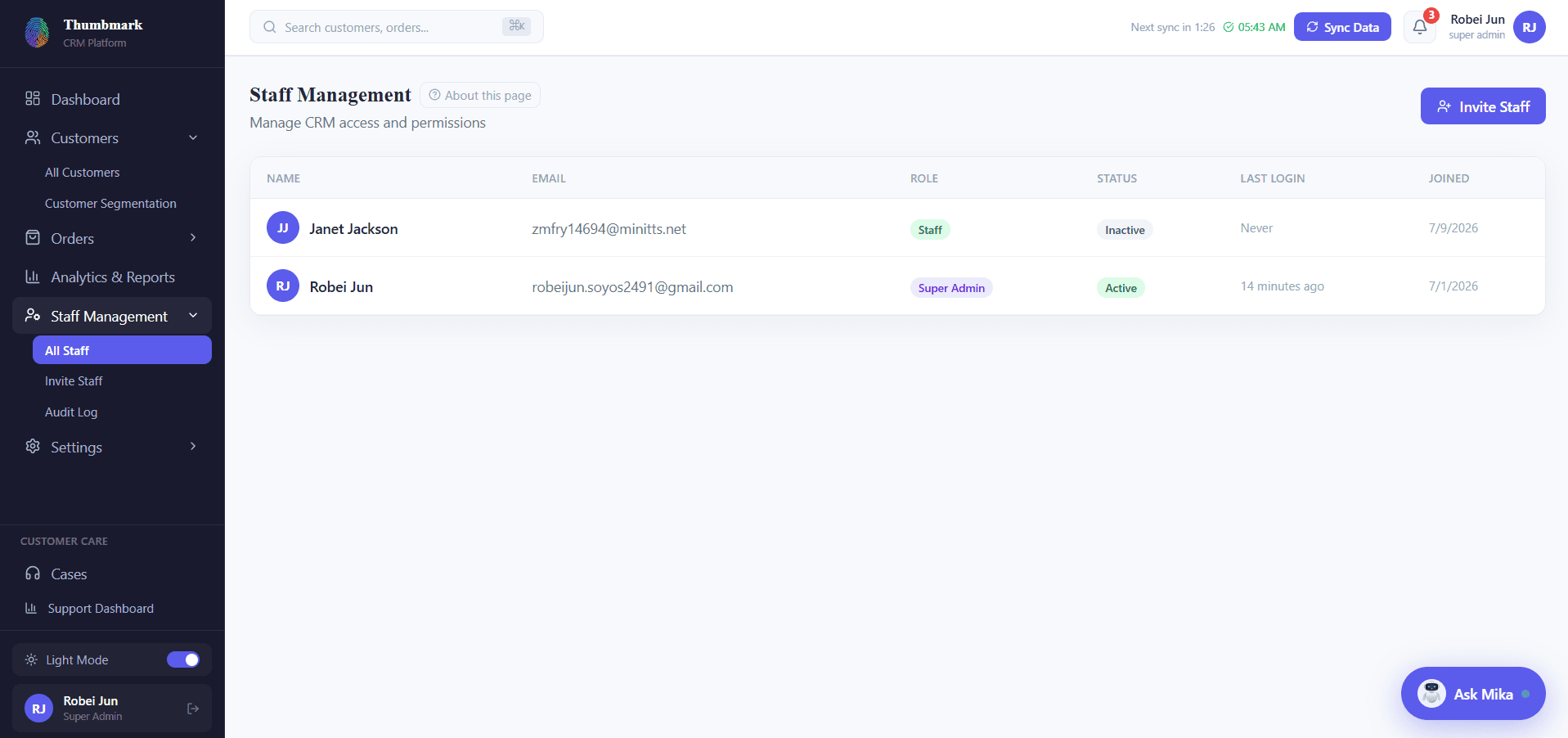The width and height of the screenshot is (1568, 738).
Task: Click Robei Jun's RJ avatar in table
Action: 283,286
